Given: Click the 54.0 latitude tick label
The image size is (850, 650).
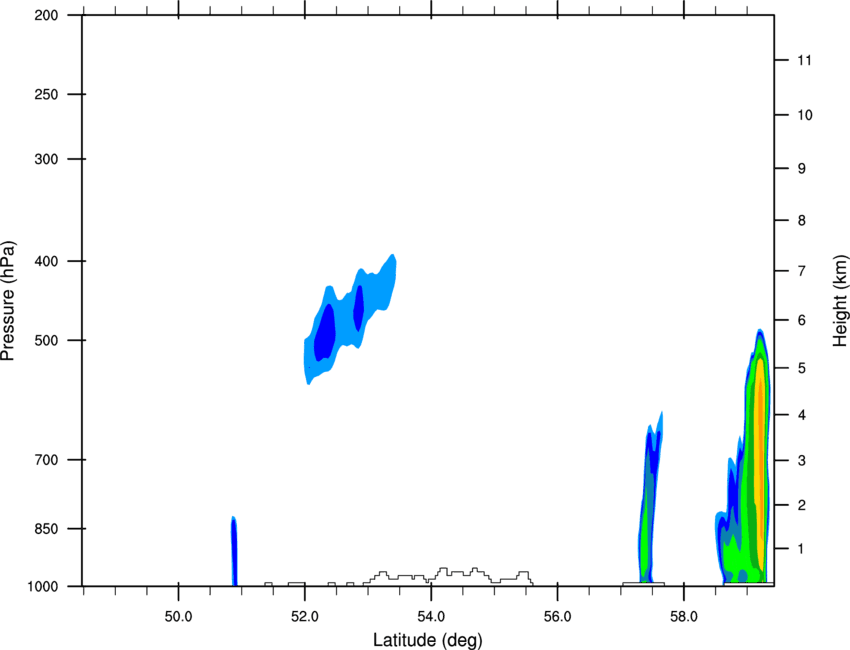Looking at the screenshot, I should point(432,617).
